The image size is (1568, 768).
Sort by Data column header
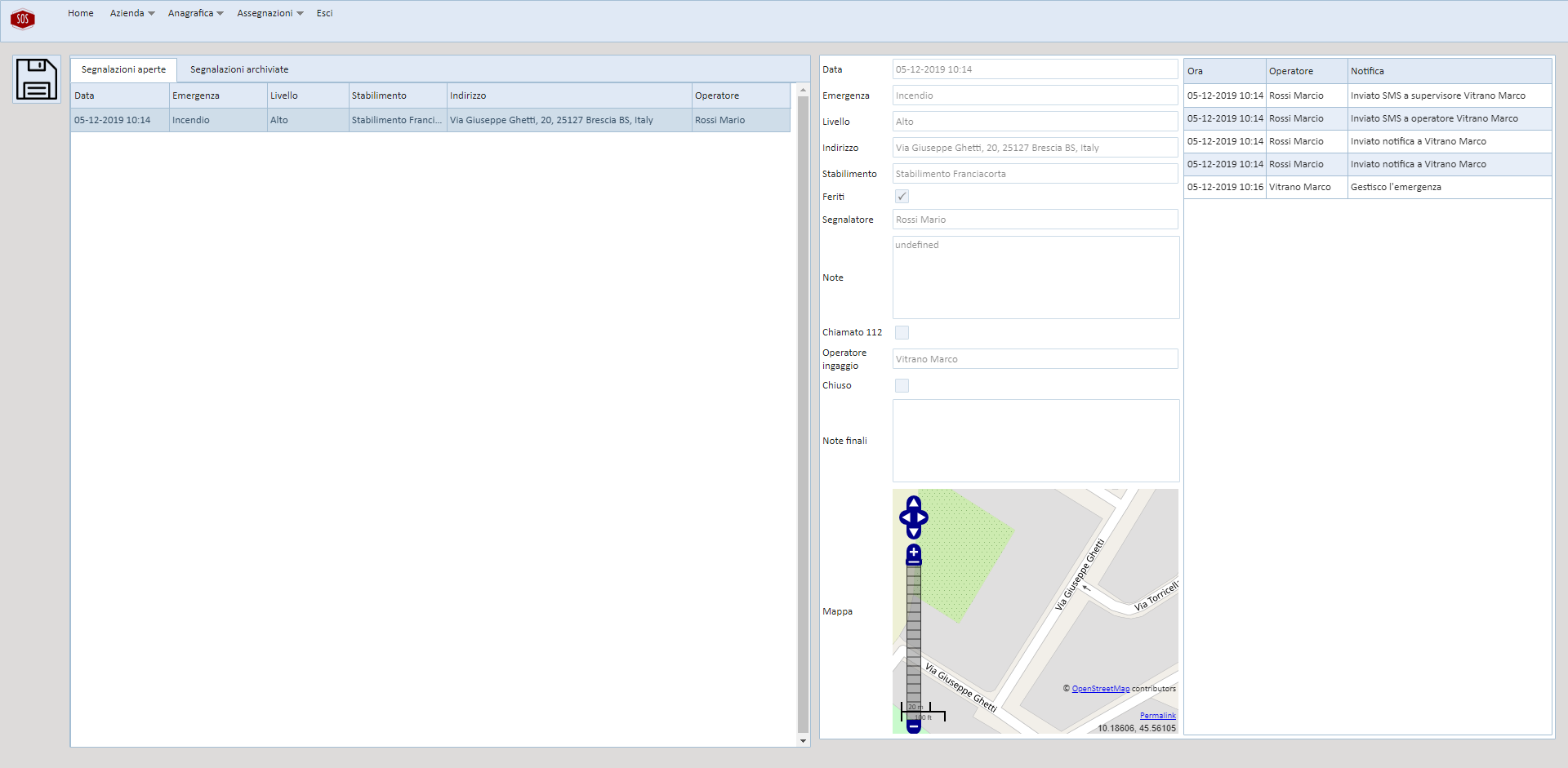point(120,95)
